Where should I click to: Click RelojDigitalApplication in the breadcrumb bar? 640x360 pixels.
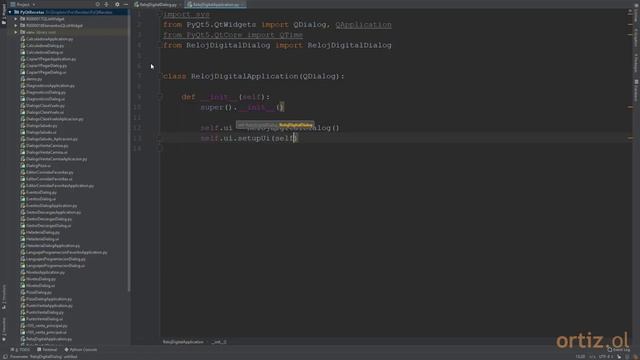[x=183, y=342]
